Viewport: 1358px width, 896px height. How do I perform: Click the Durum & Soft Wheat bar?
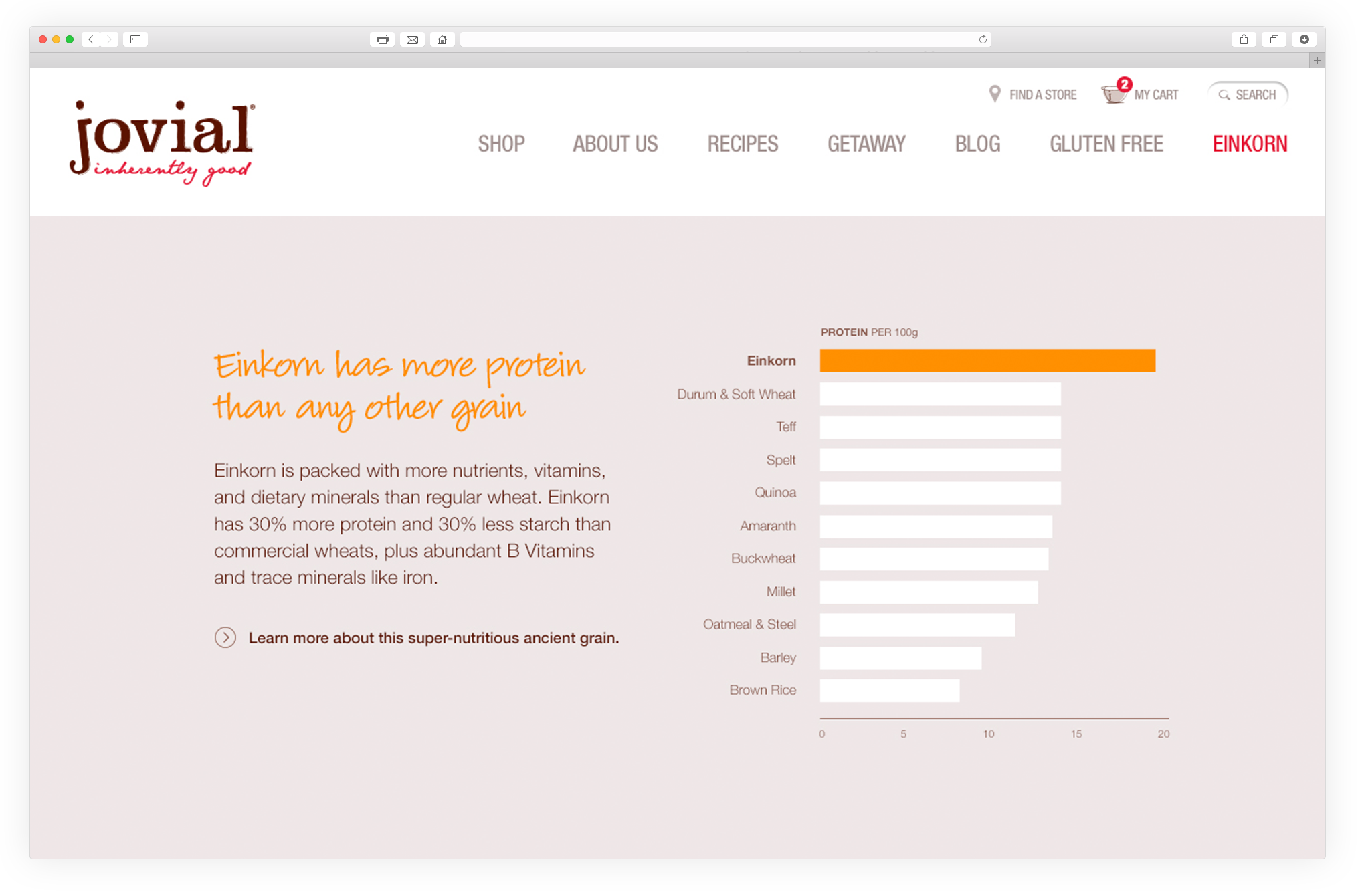[x=940, y=394]
